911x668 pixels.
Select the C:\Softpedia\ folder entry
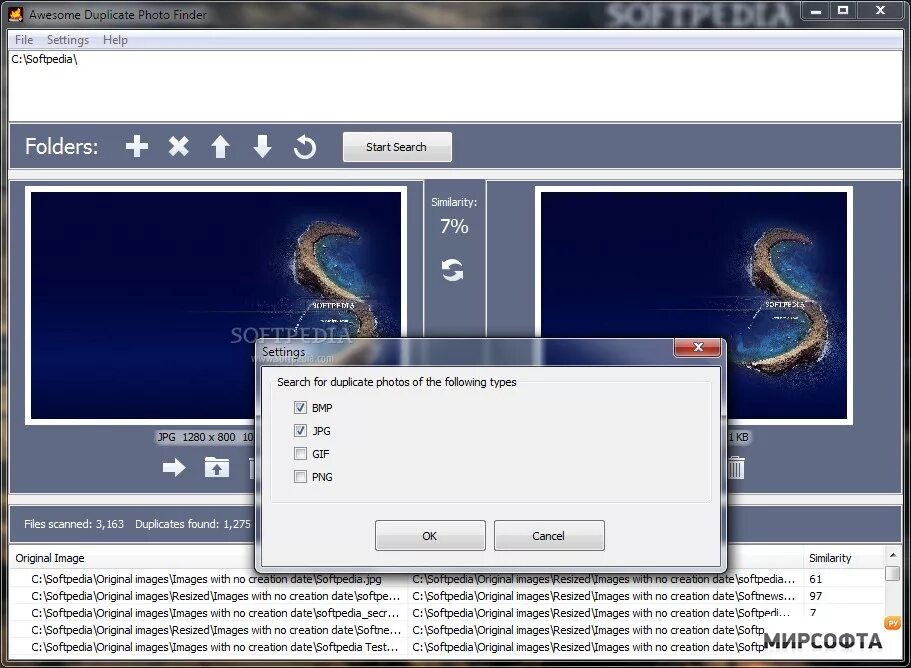(x=44, y=59)
